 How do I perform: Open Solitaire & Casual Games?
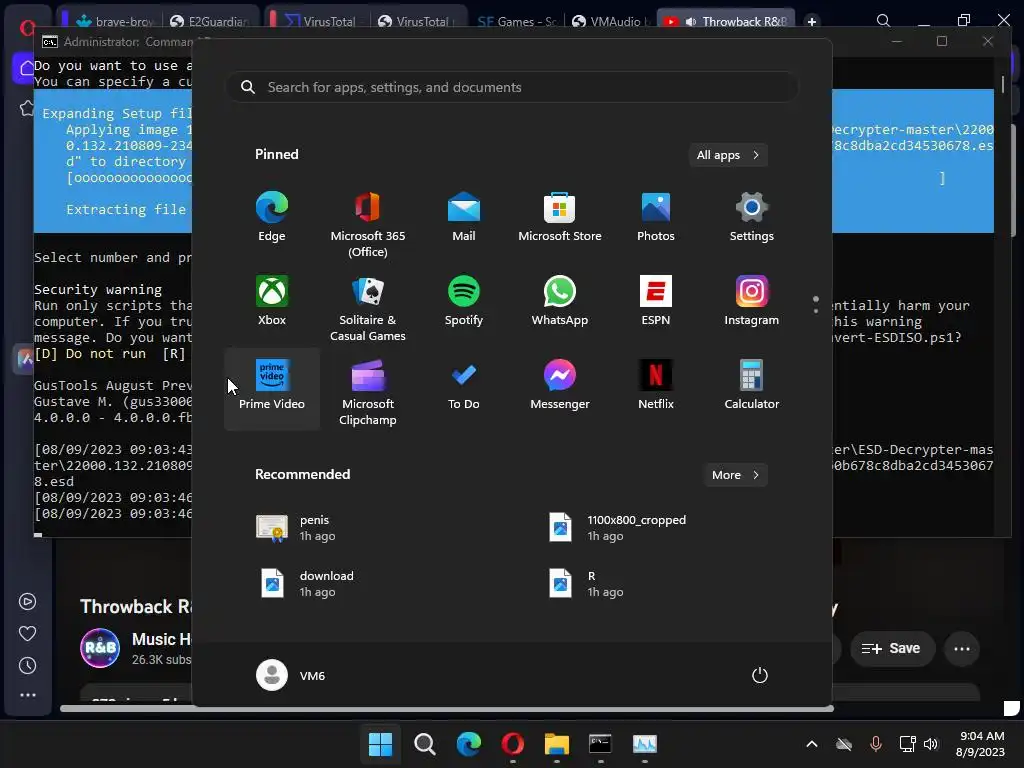point(368,309)
